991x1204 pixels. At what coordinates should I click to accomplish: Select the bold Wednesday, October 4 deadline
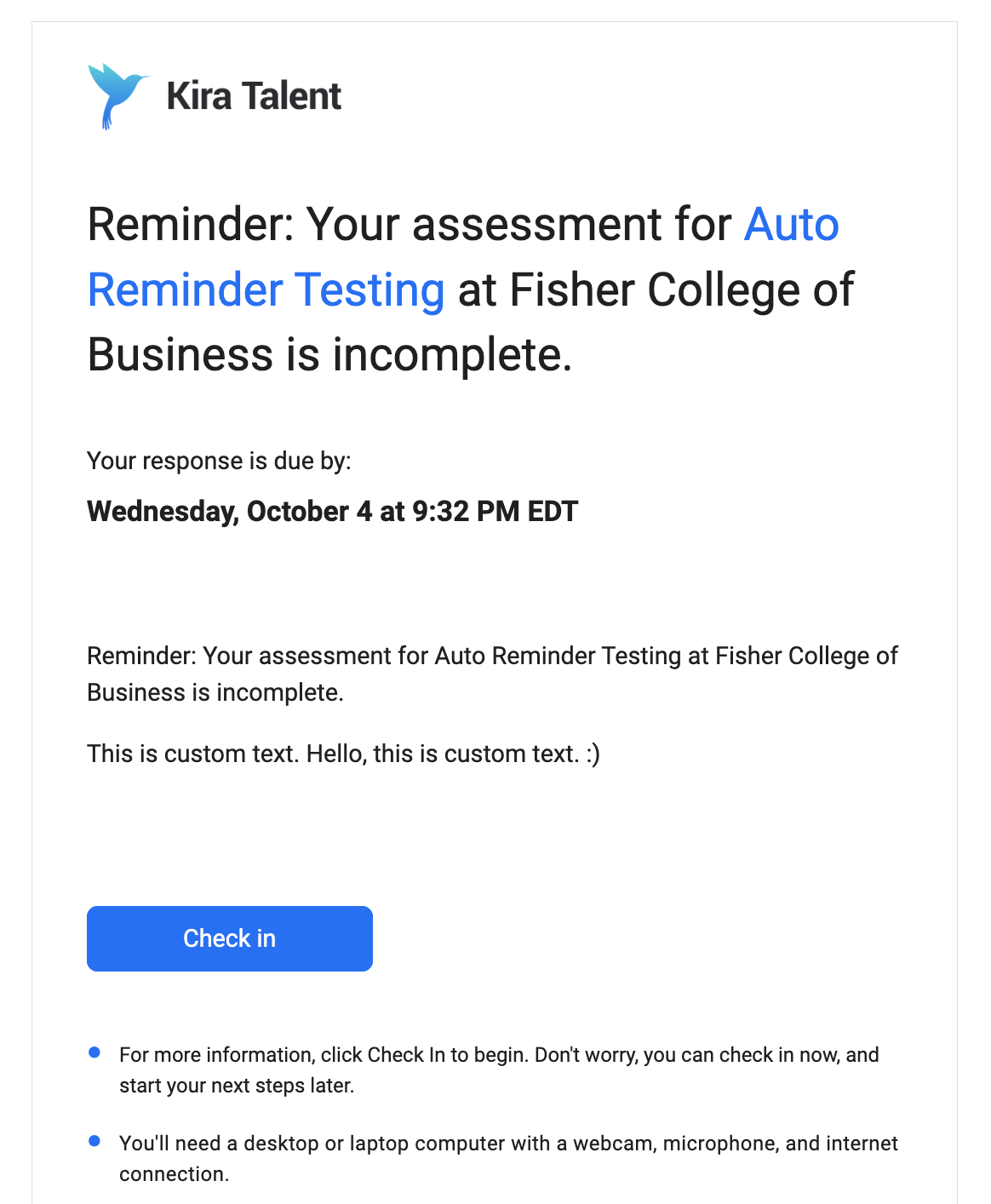click(333, 511)
